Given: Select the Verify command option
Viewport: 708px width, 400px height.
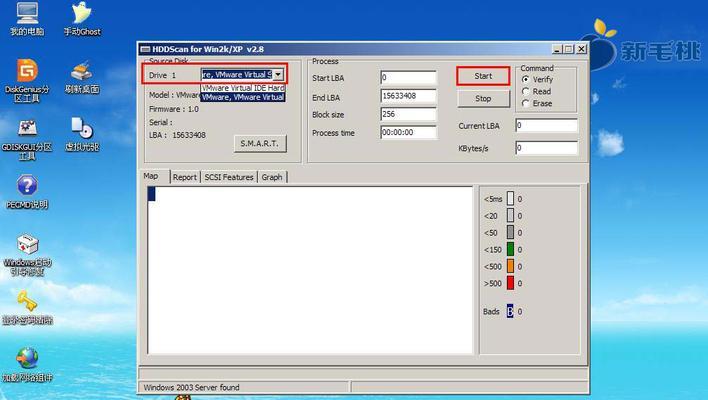Looking at the screenshot, I should click(x=526, y=79).
